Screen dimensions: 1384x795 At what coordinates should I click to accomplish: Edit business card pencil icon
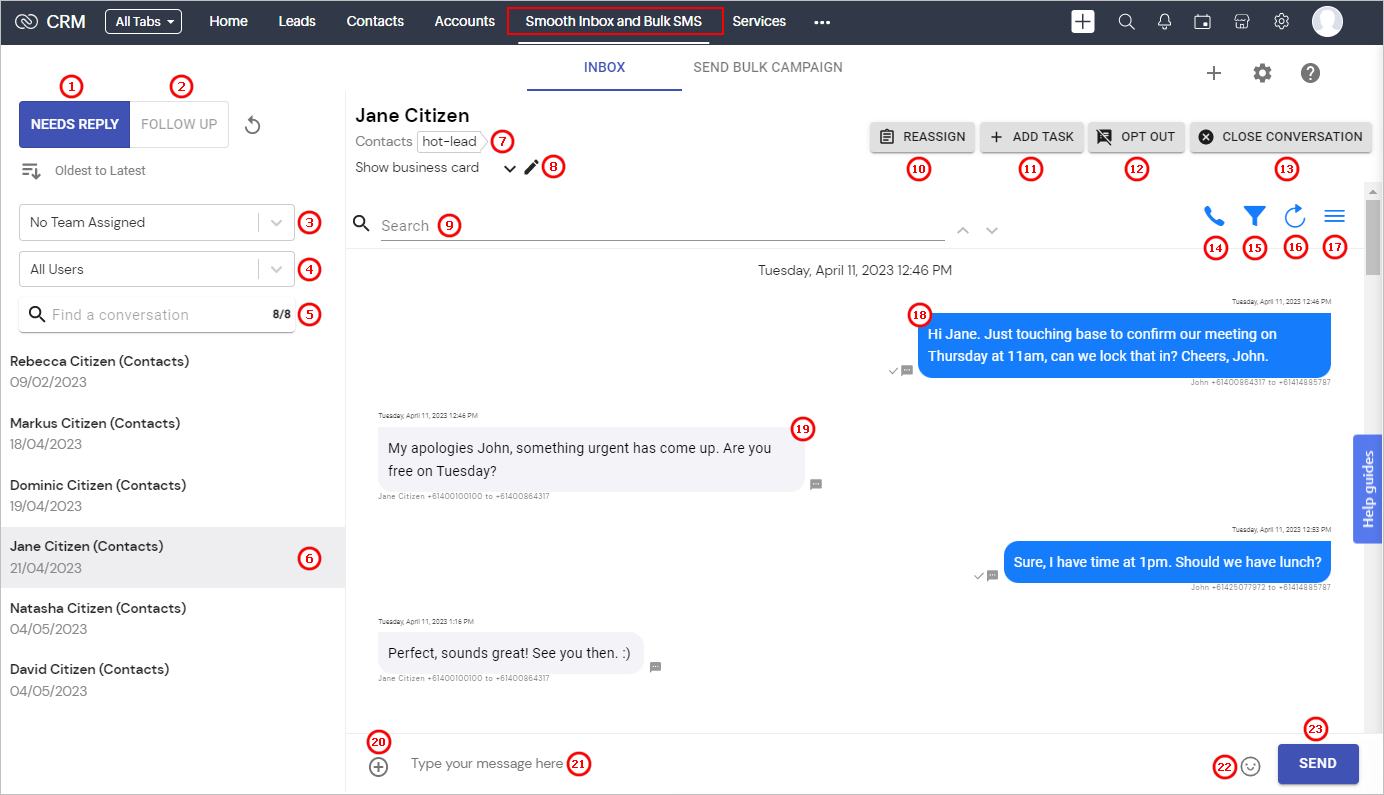point(531,167)
